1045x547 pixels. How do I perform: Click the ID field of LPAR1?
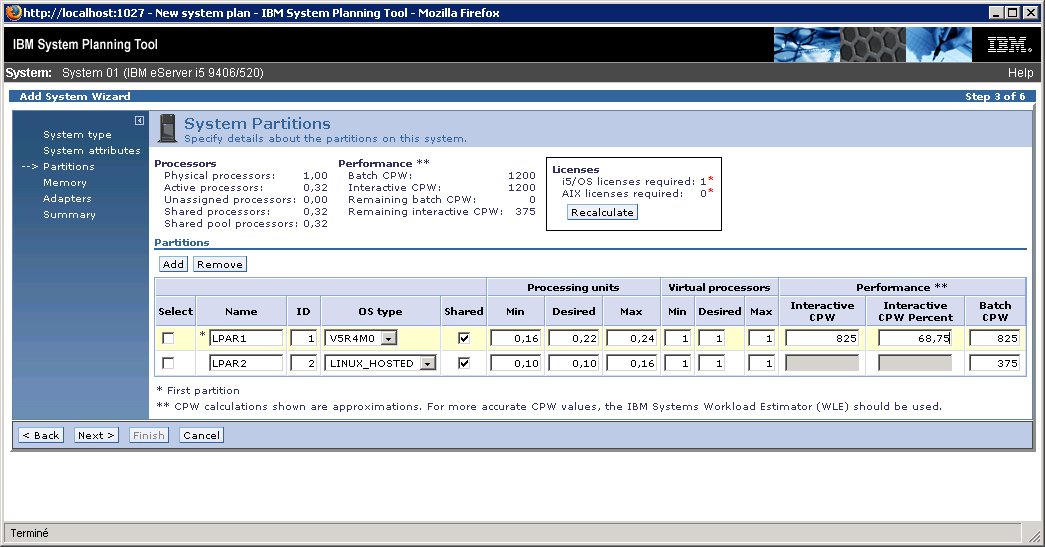coord(304,338)
